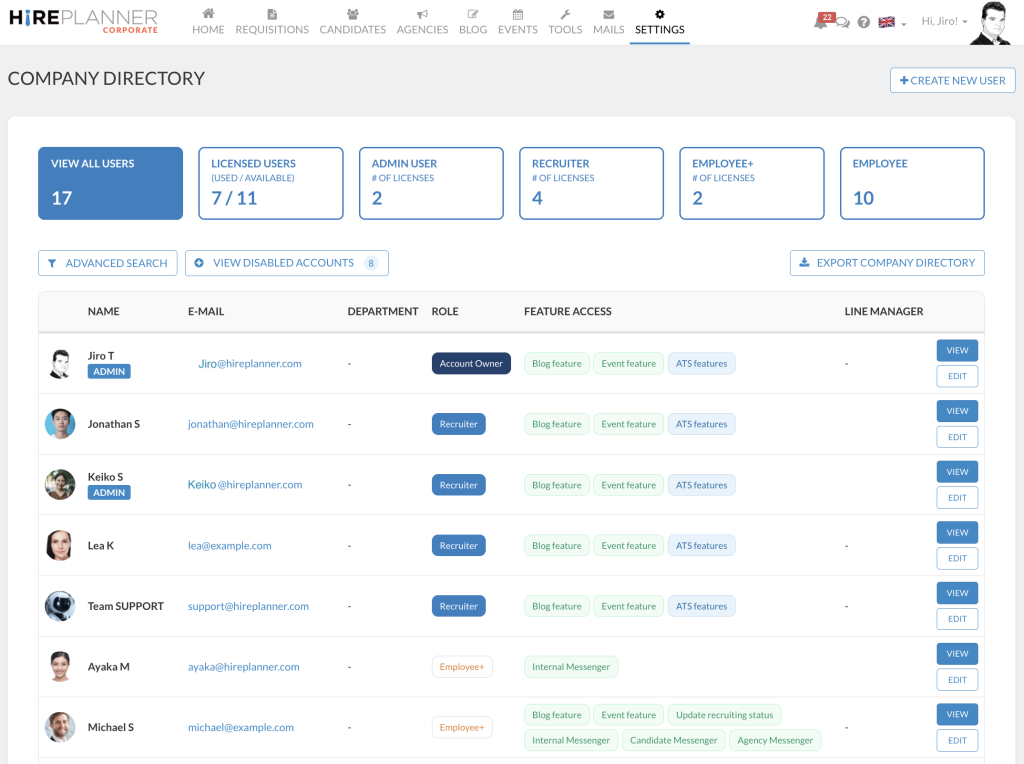Viewport: 1024px width, 764px height.
Task: Expand the Advanced Search filter
Action: [x=108, y=263]
